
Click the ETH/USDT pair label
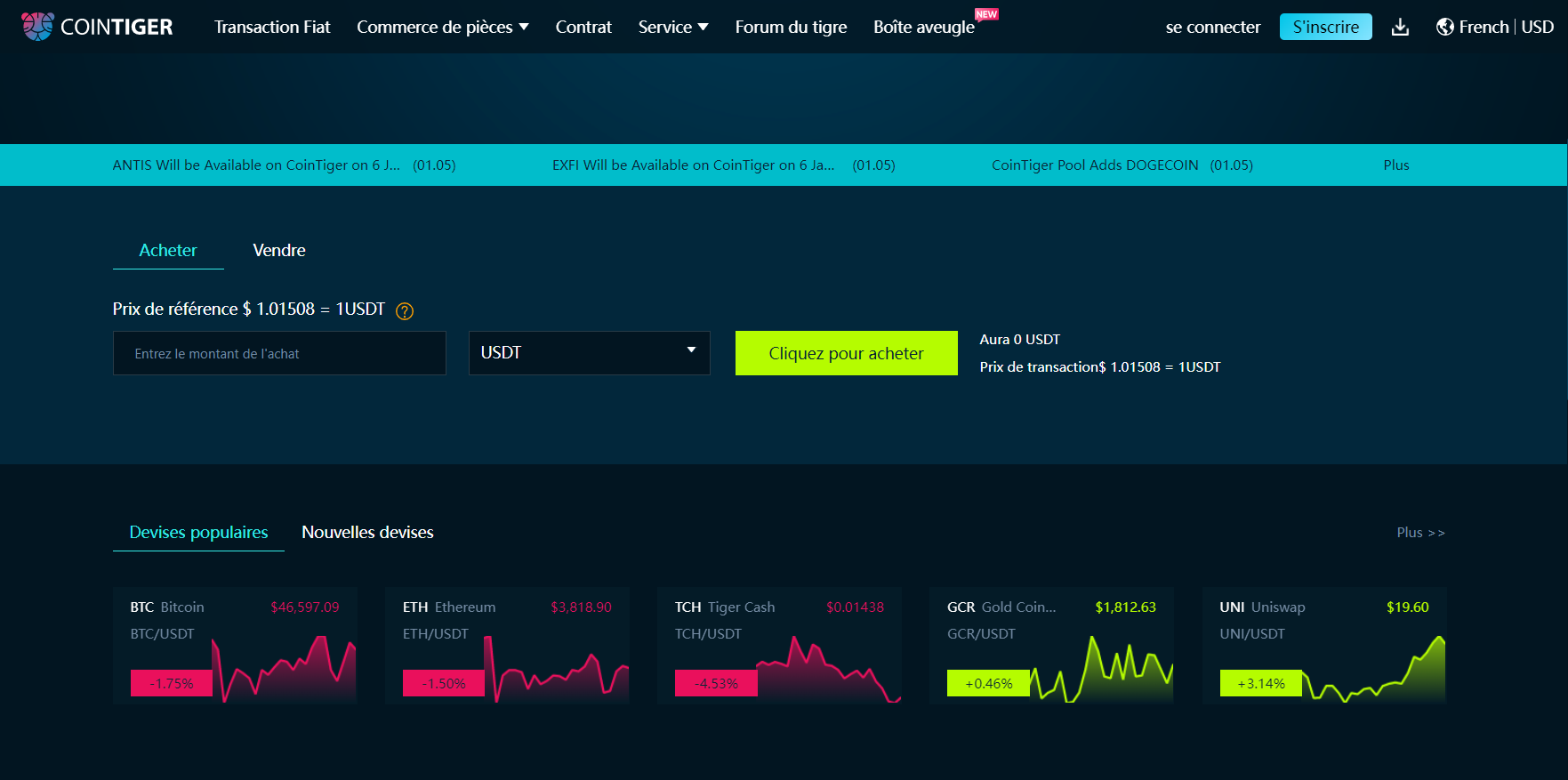click(435, 634)
